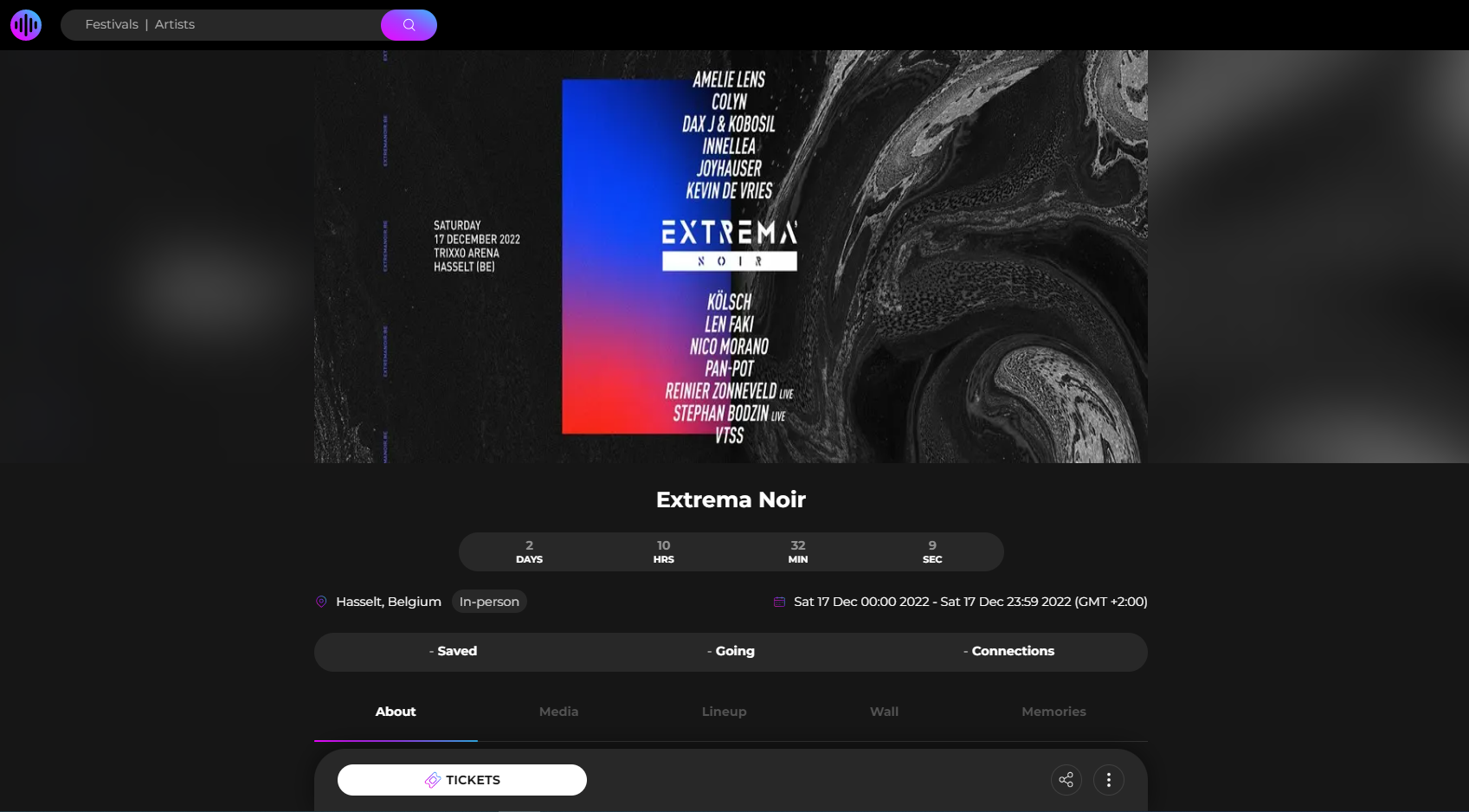Open the share icon button
Viewport: 1469px width, 812px height.
(1066, 780)
